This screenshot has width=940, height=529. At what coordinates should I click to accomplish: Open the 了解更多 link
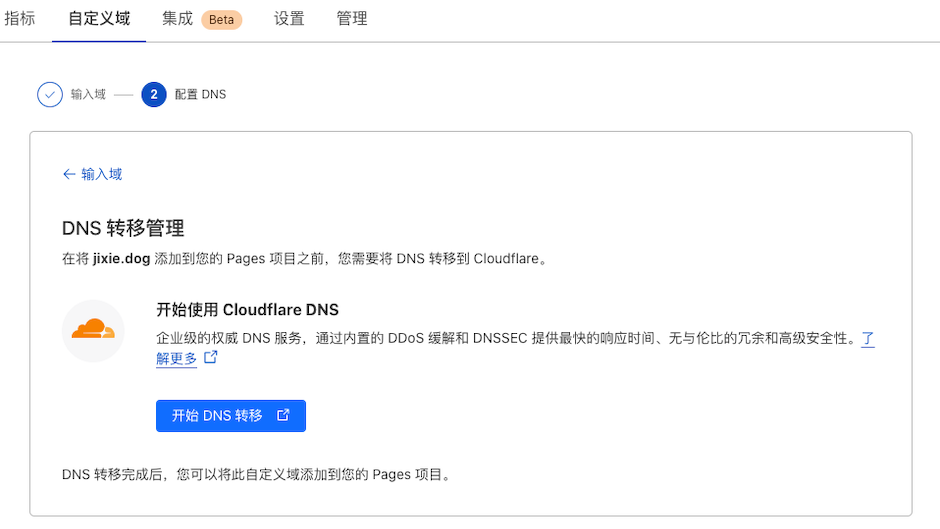tap(176, 358)
